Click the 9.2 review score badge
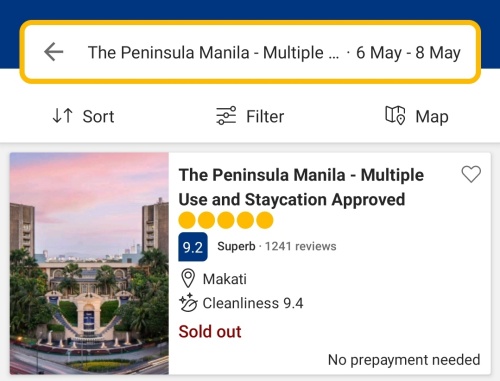 [193, 247]
